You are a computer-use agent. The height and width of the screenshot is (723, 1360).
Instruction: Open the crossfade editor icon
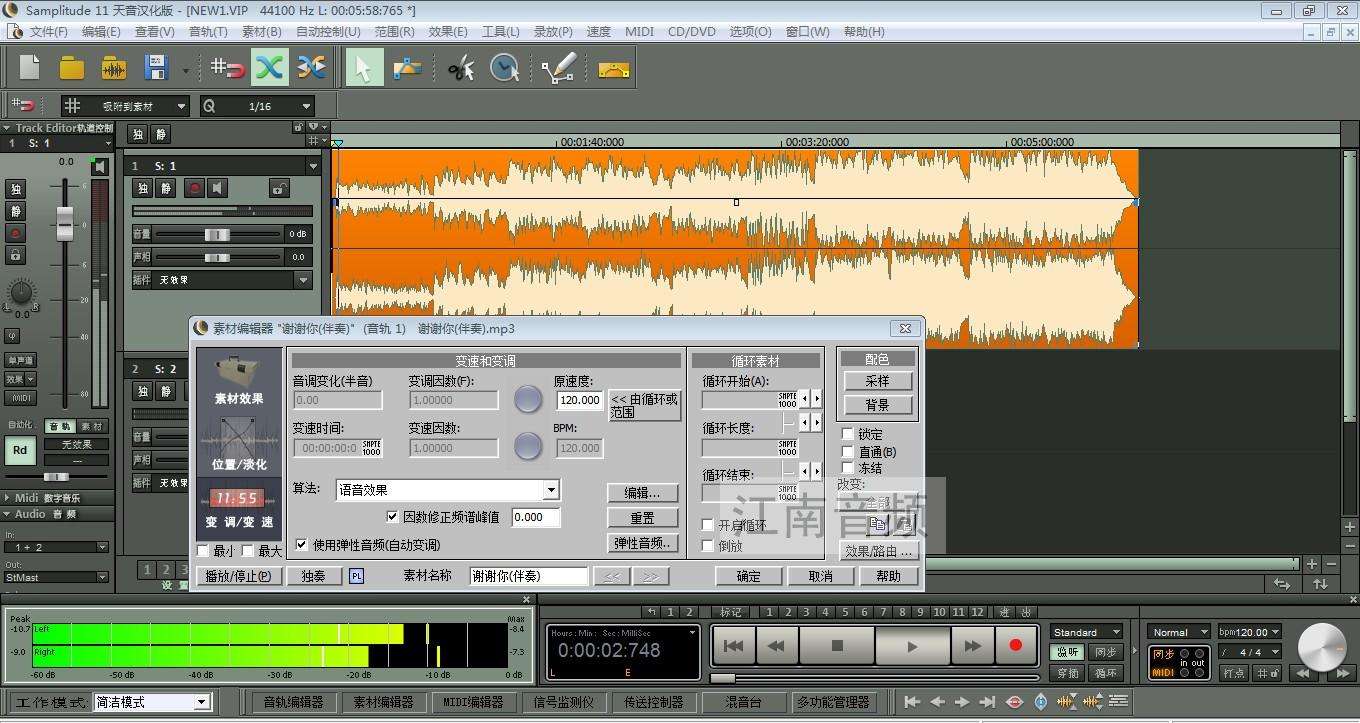tap(311, 68)
